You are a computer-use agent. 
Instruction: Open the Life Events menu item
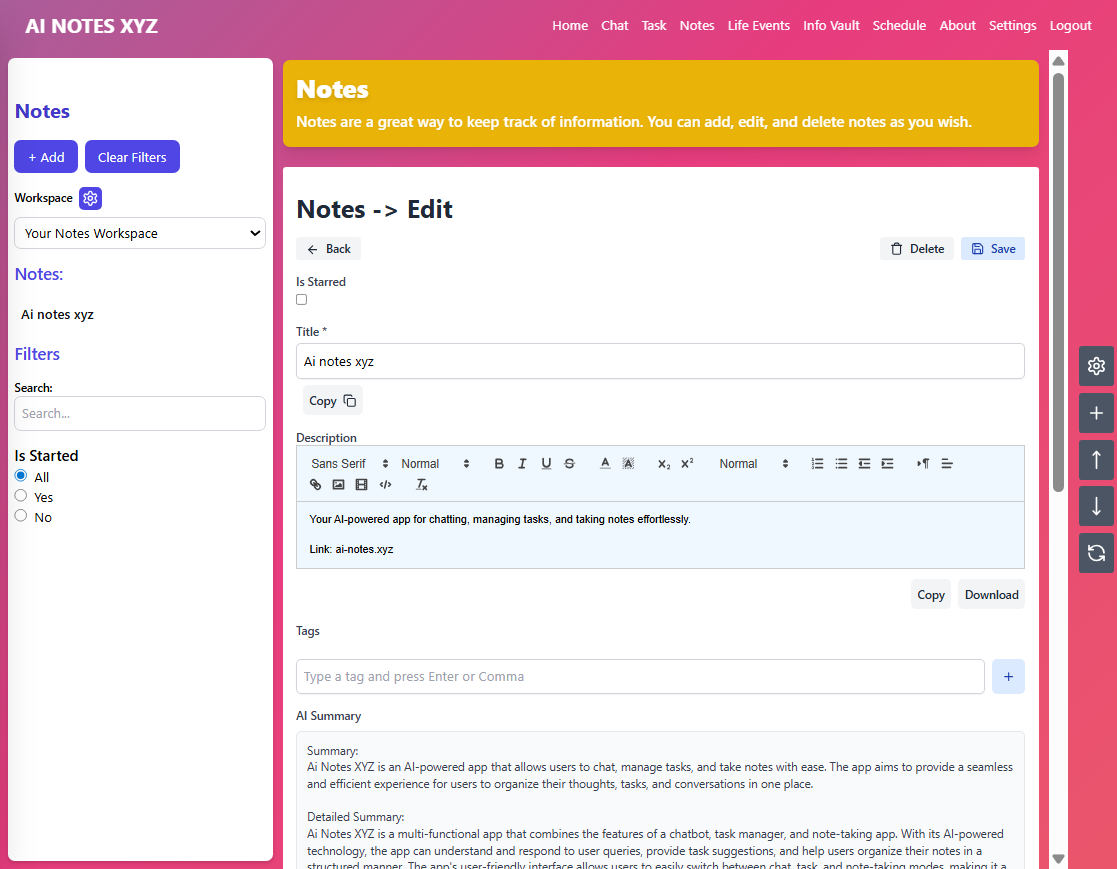coord(758,26)
